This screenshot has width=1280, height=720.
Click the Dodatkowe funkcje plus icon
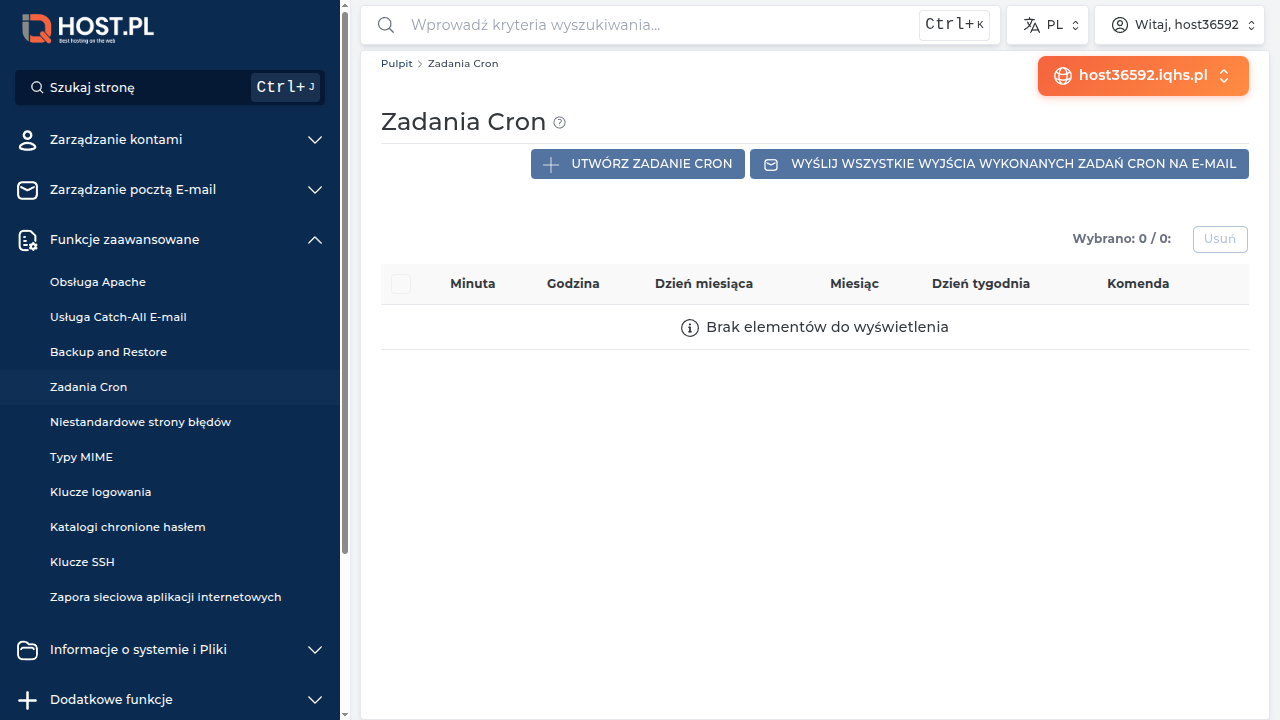[x=28, y=700]
